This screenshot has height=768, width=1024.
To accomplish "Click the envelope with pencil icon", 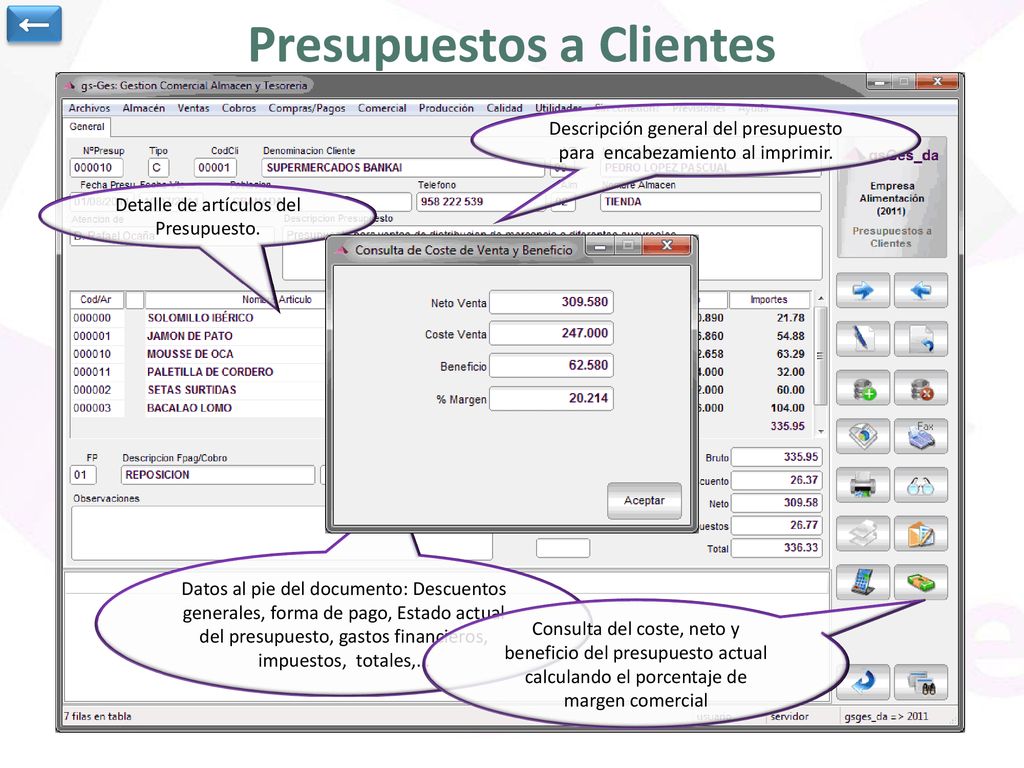I will tap(920, 534).
